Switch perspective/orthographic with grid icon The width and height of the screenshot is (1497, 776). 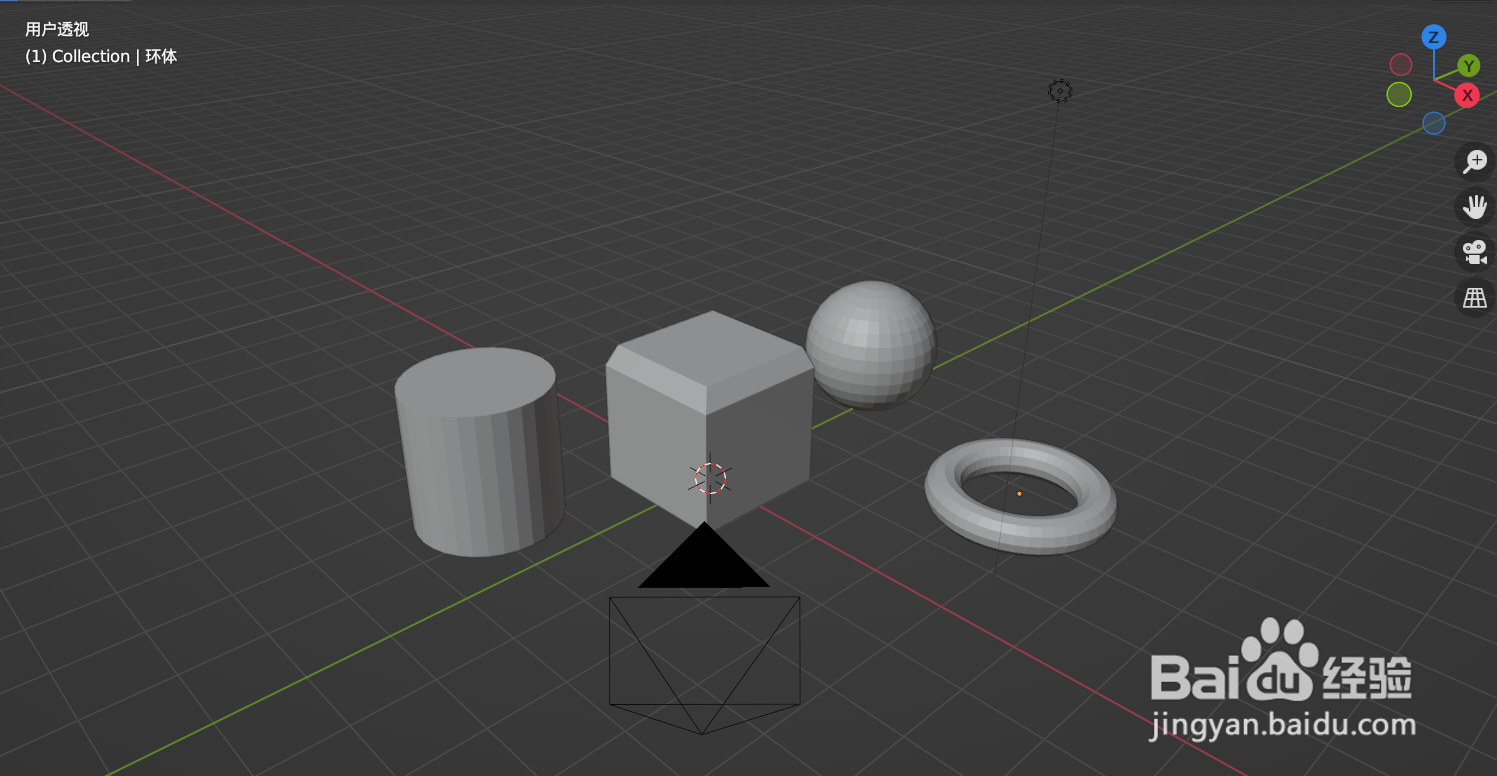coord(1474,298)
